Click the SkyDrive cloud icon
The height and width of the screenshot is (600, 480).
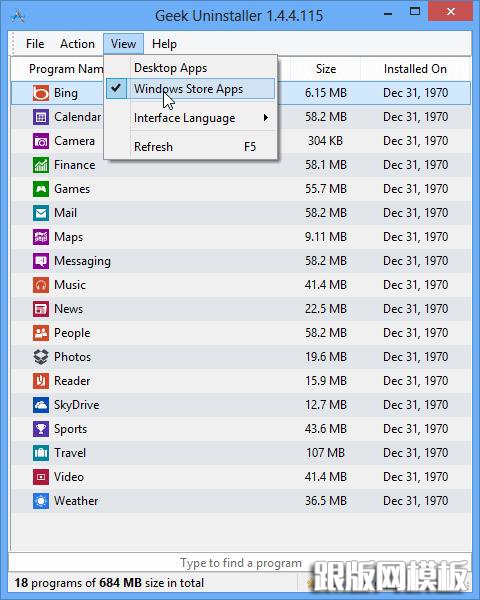tap(41, 405)
